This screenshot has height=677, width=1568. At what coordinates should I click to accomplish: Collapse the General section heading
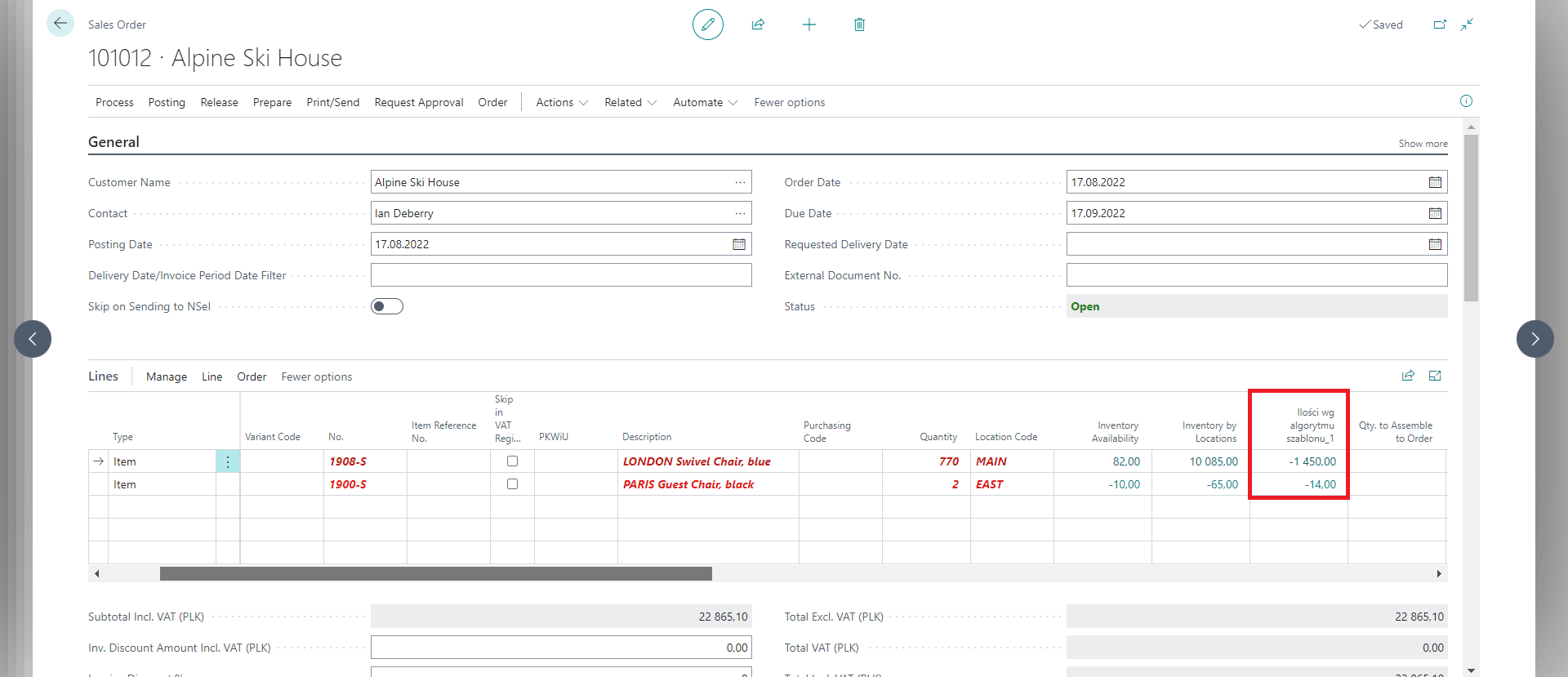pos(114,142)
